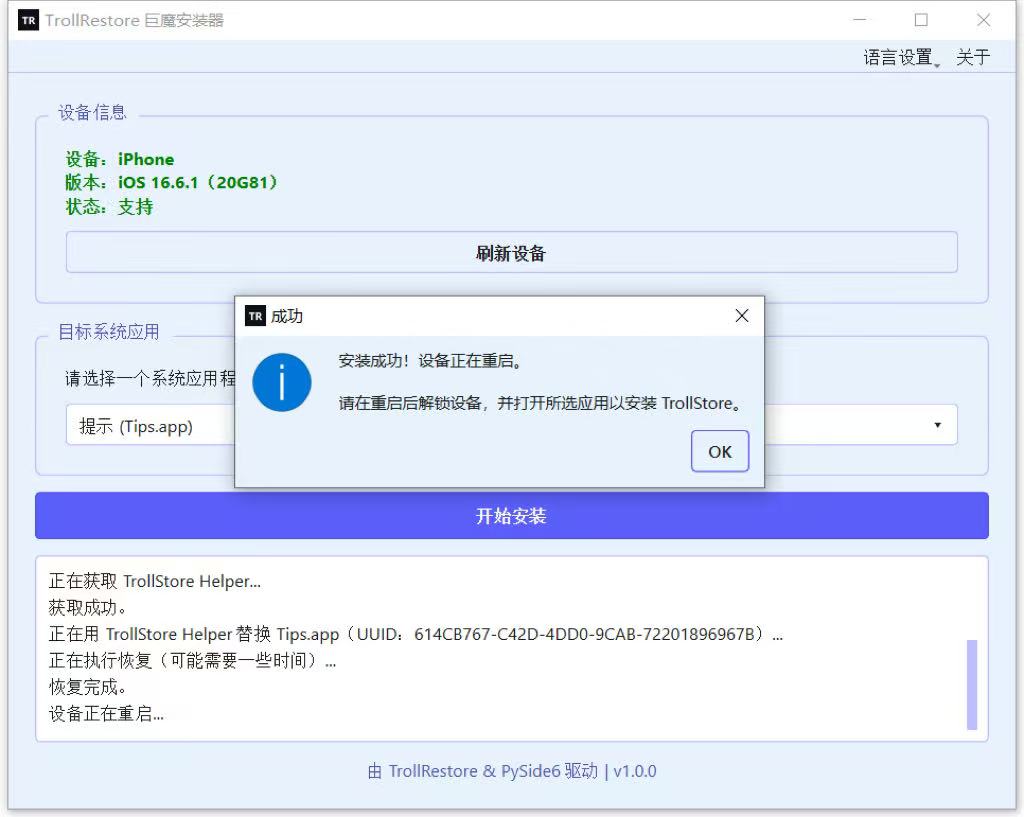Click the 安装成功！设备正在重启。 message
This screenshot has height=817, width=1024.
[x=430, y=360]
